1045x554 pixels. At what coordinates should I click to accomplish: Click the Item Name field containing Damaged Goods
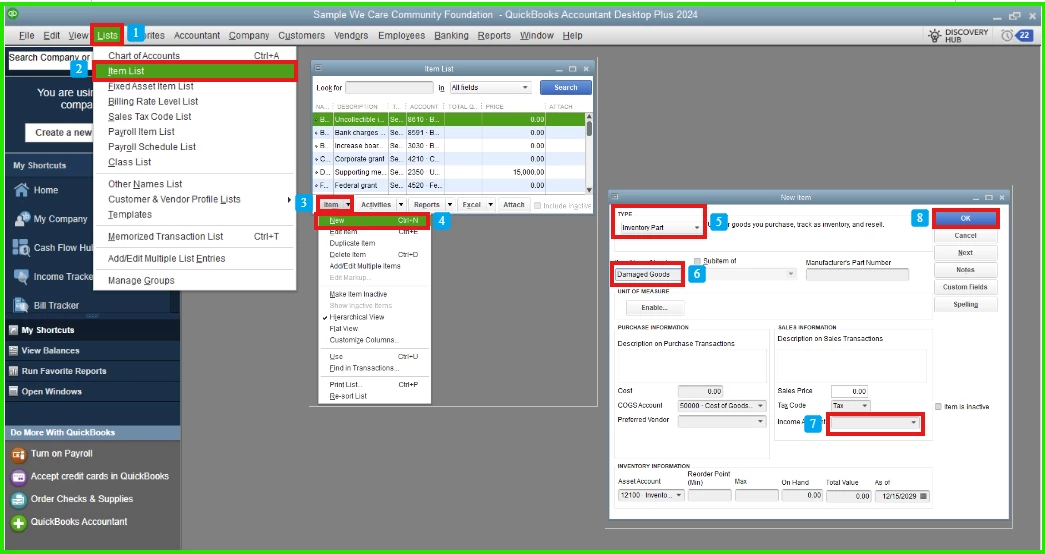click(648, 274)
